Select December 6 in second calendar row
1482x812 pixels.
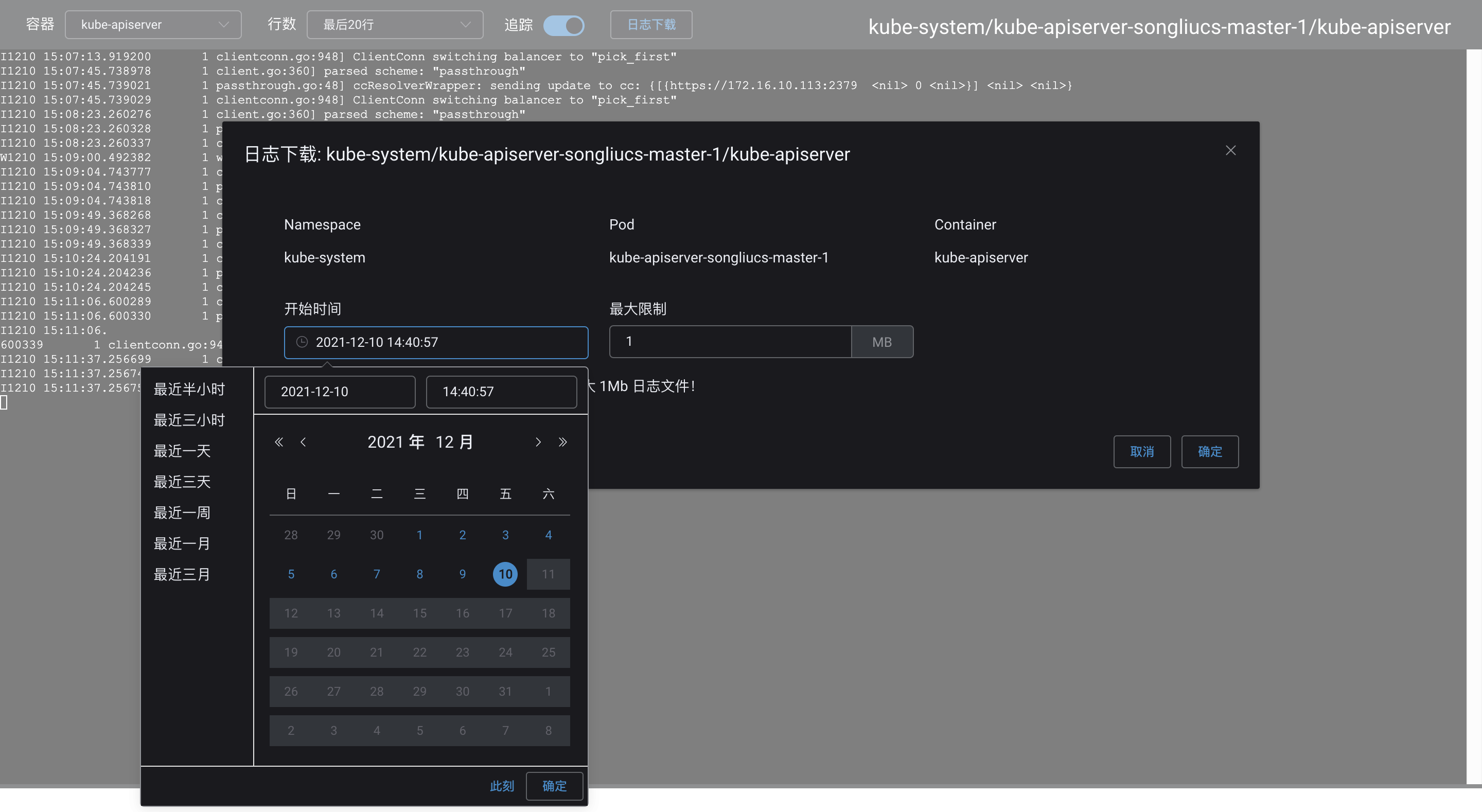pyautogui.click(x=333, y=574)
